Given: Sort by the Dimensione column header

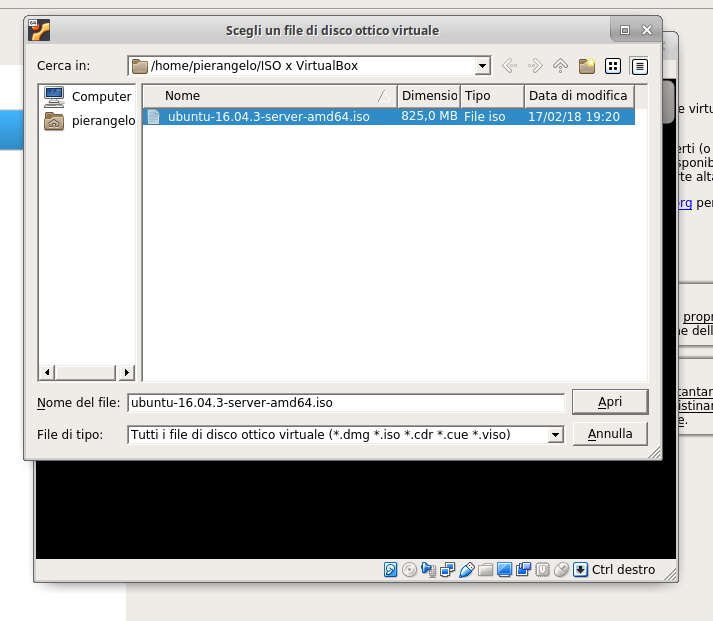Looking at the screenshot, I should (x=429, y=96).
